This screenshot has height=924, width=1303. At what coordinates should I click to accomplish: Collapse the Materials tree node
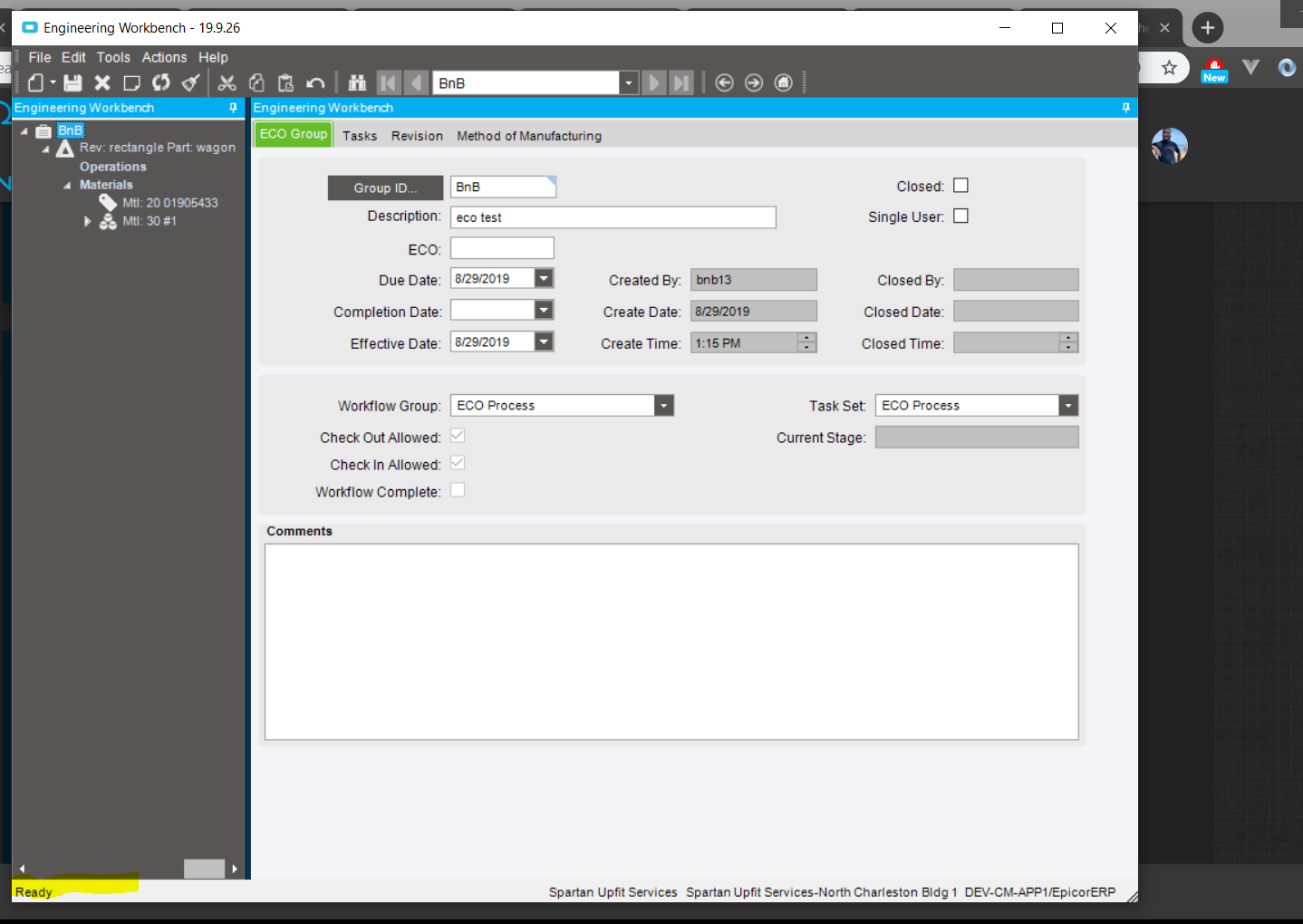click(67, 186)
